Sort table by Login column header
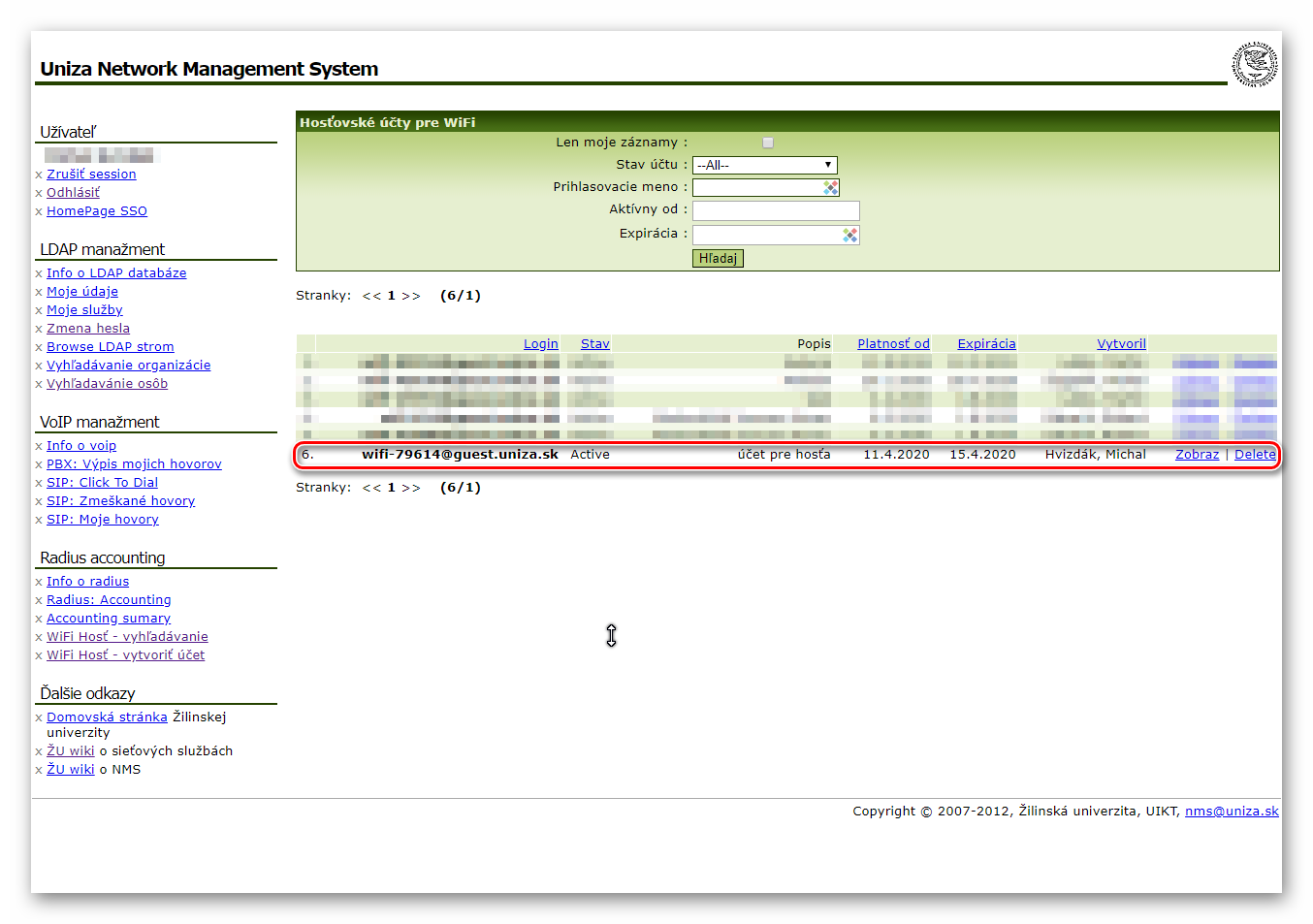Screen dimensions: 1313x924 coord(541,344)
